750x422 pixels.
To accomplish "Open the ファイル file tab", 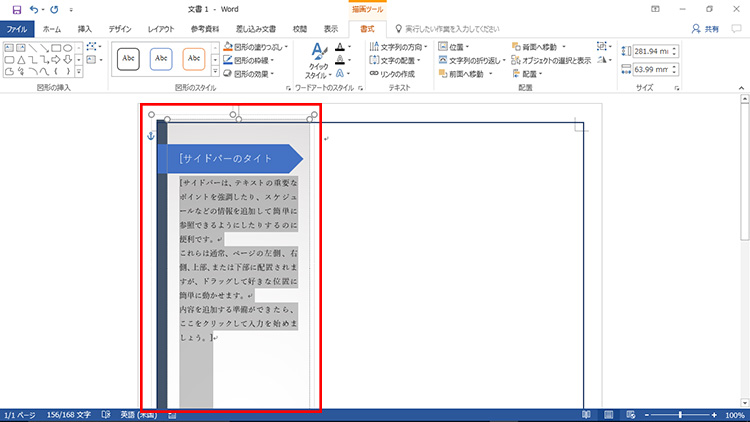I will [16, 29].
